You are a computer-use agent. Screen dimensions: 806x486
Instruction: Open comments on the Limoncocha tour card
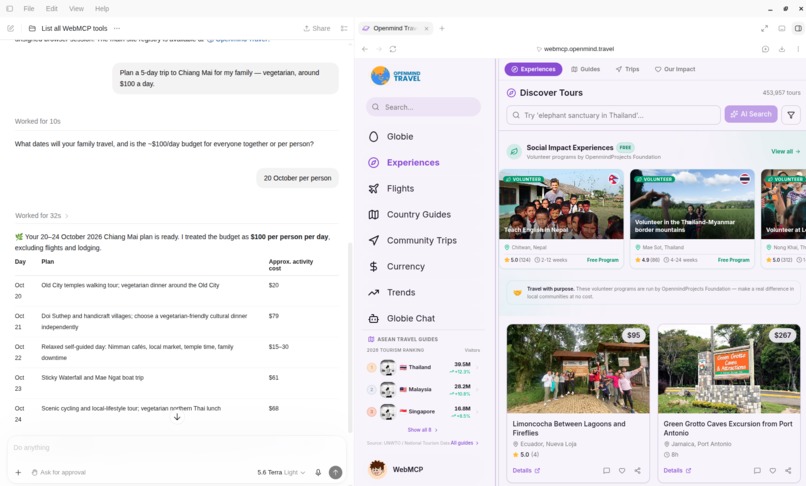coord(607,471)
